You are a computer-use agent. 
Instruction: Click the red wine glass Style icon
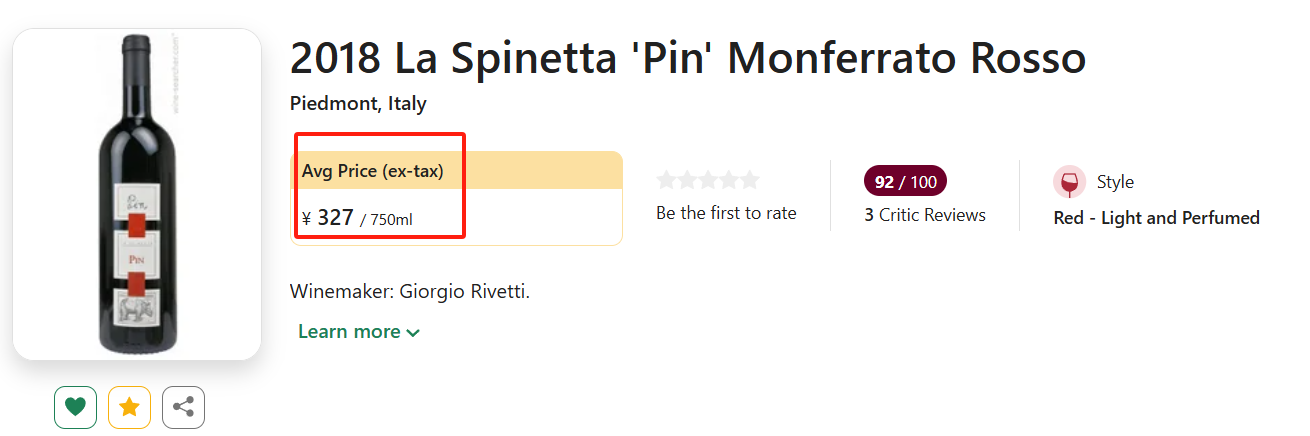(x=1069, y=182)
